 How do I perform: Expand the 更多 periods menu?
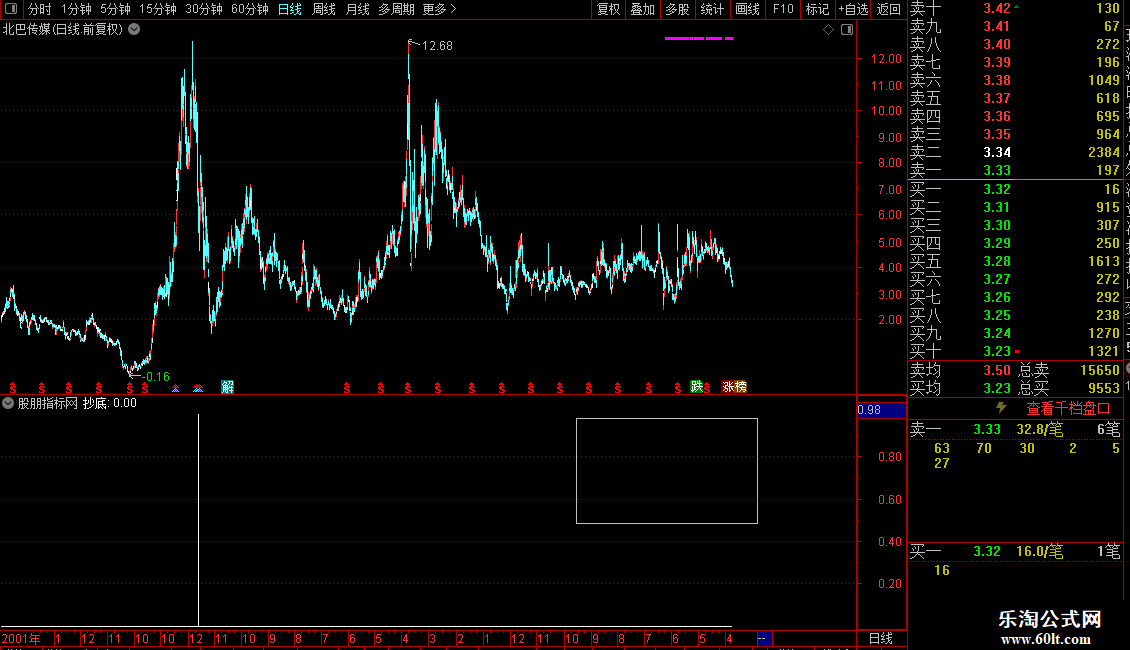pyautogui.click(x=440, y=9)
